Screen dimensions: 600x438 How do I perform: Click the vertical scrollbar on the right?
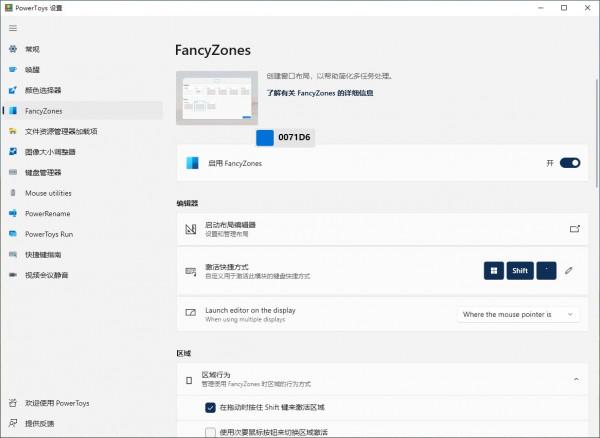597,132
